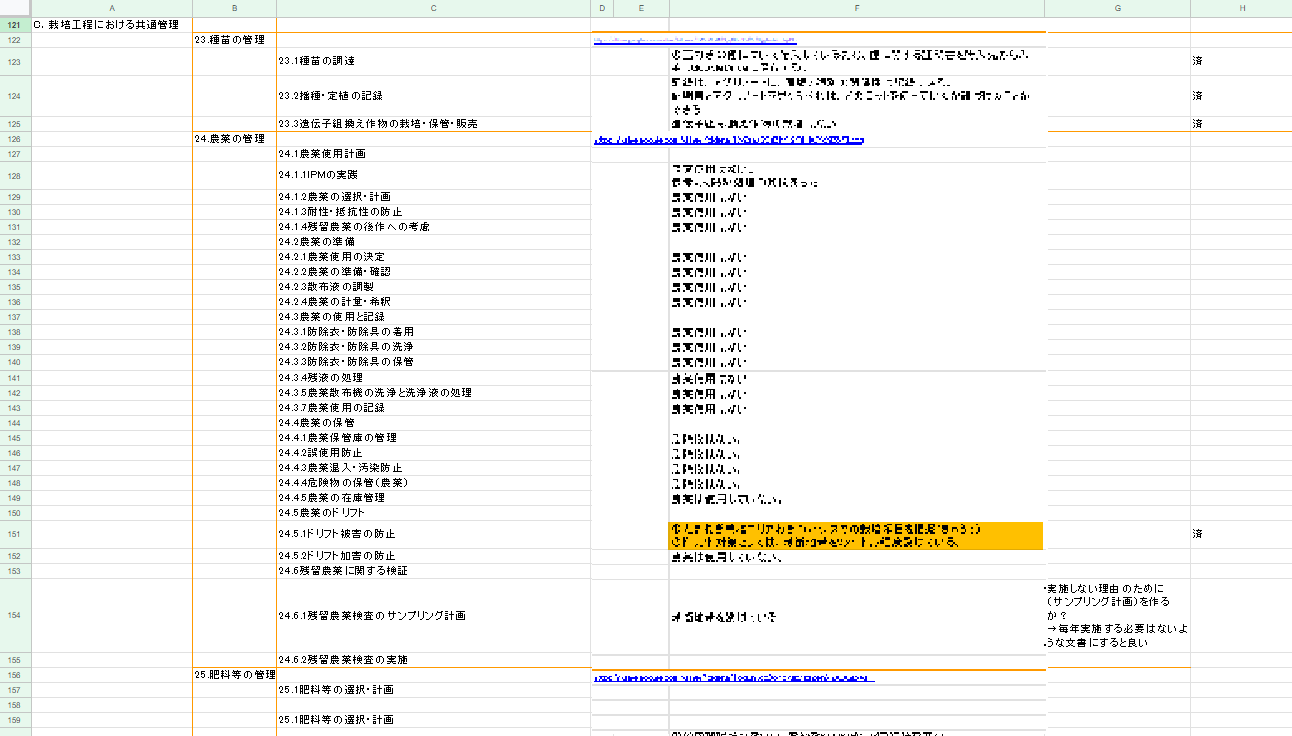This screenshot has height=736, width=1292.
Task: Click cell '25.肥料等の管理'
Action: (235, 675)
